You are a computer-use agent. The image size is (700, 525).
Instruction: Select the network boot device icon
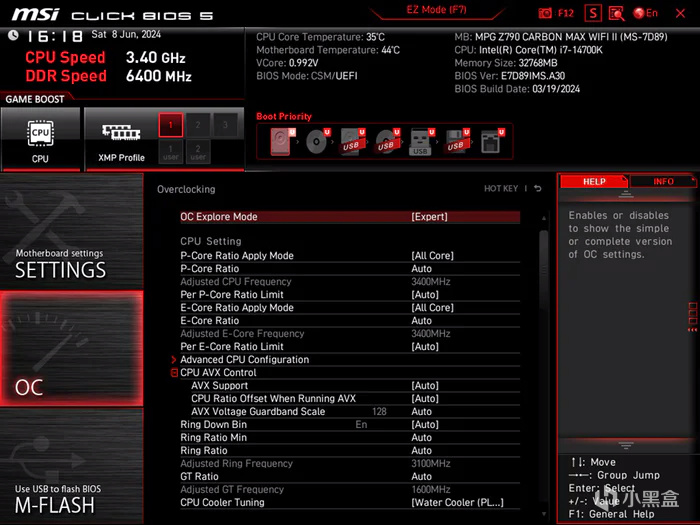click(x=492, y=142)
